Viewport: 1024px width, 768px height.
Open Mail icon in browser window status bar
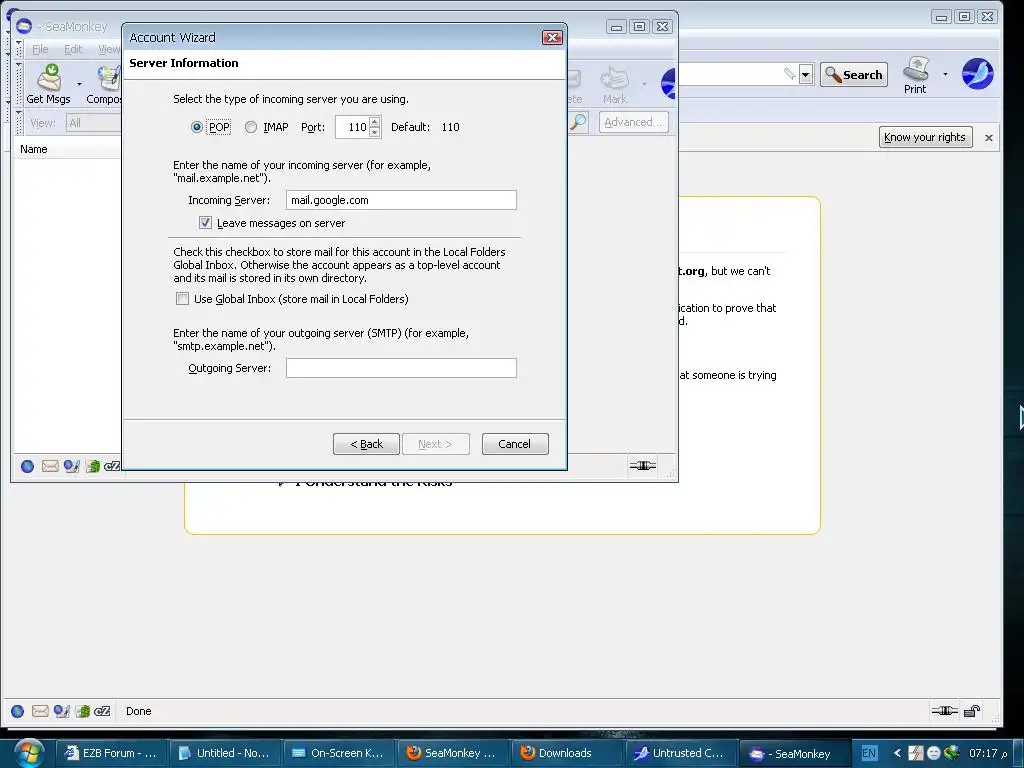point(40,711)
